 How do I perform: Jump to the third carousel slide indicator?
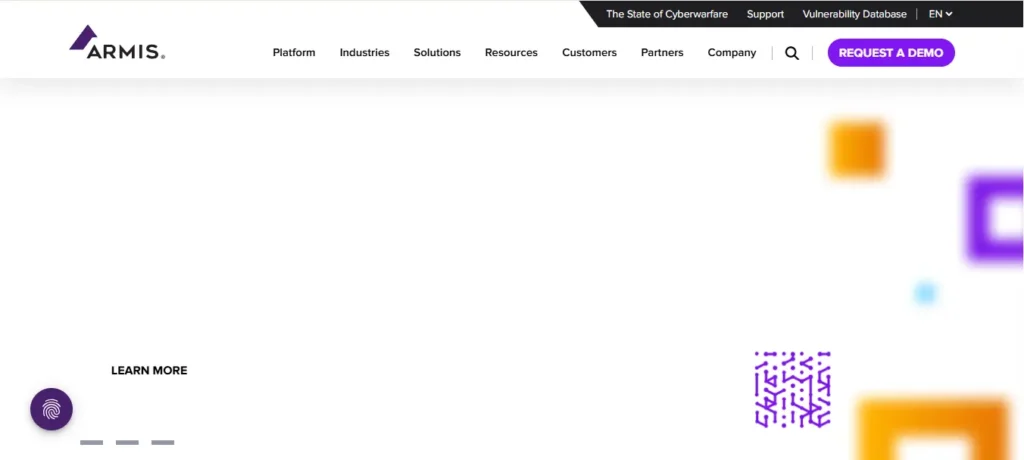(x=163, y=442)
